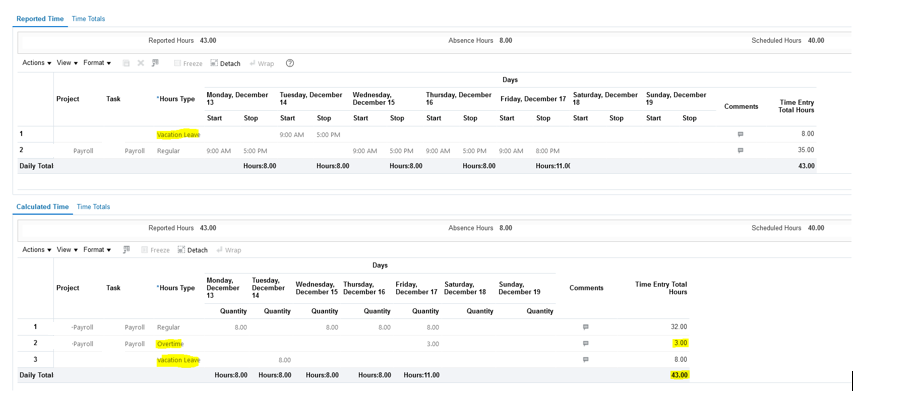
Task: Click Friday 8:00 PM stop time cell
Action: click(x=548, y=151)
